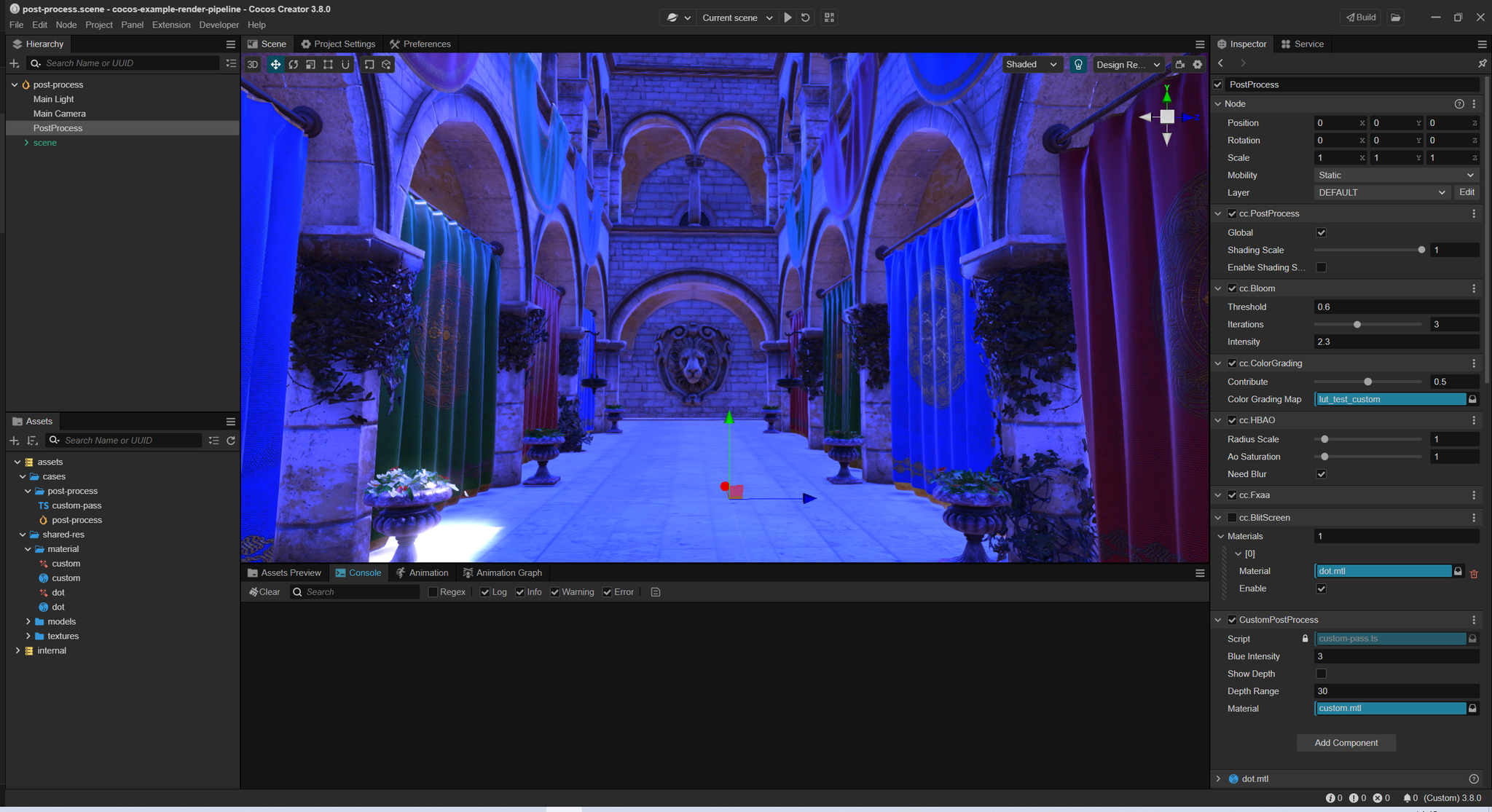Image resolution: width=1492 pixels, height=812 pixels.
Task: Open the Developer menu
Action: (x=219, y=25)
